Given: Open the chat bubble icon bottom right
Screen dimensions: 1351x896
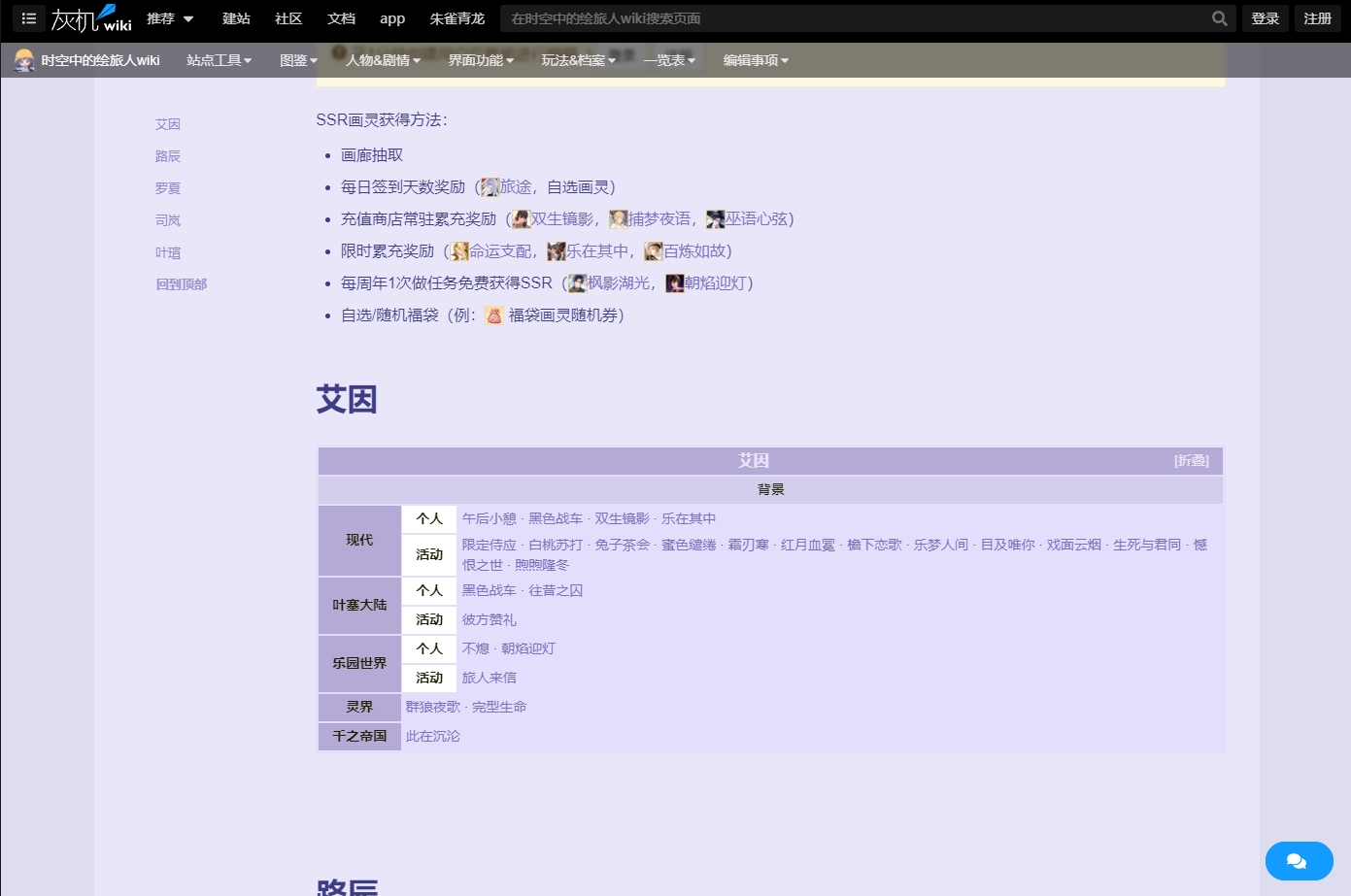Looking at the screenshot, I should click(1298, 860).
